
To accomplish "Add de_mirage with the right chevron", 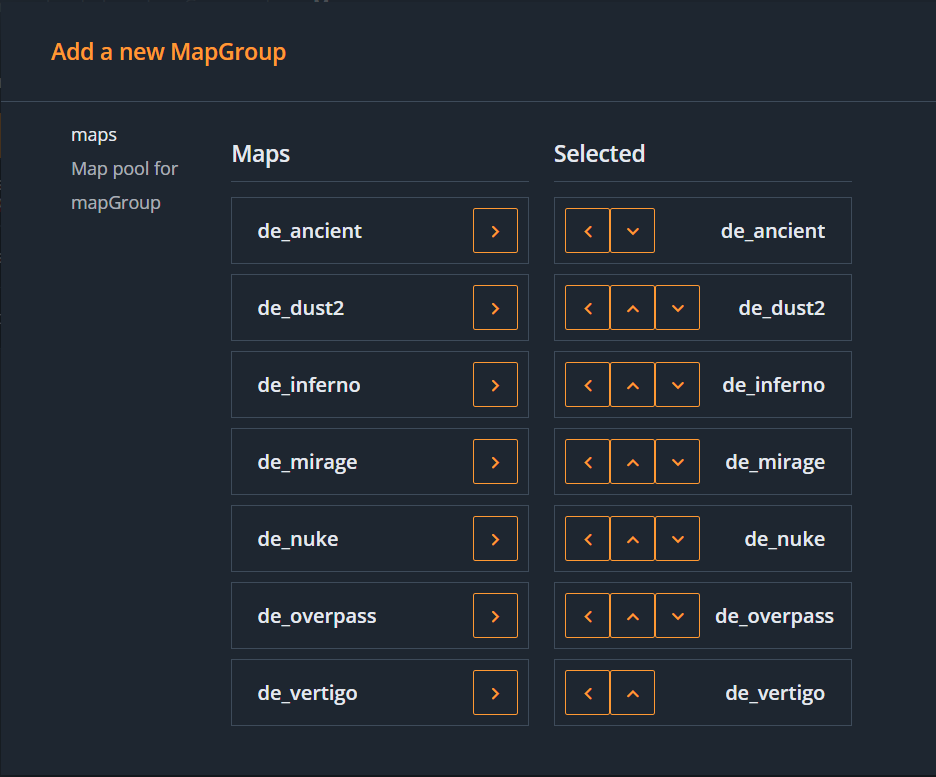I will 495,462.
